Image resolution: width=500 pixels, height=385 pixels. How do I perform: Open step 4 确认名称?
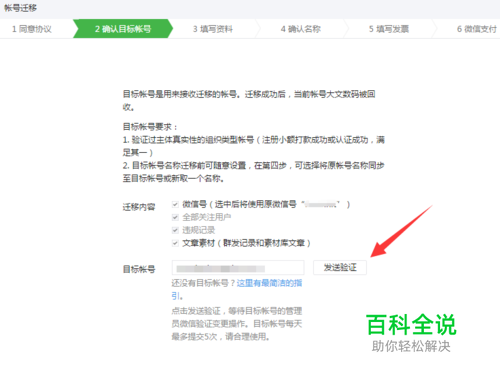(x=301, y=29)
